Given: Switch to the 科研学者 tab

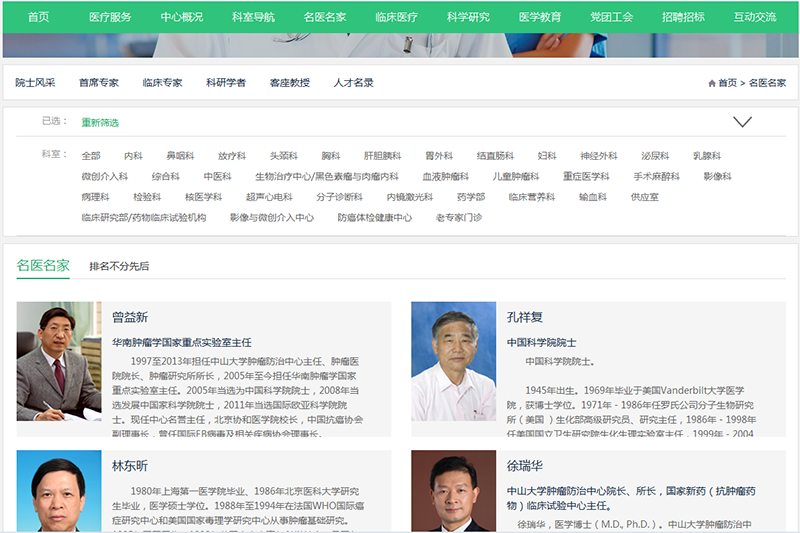Looking at the screenshot, I should (x=226, y=83).
